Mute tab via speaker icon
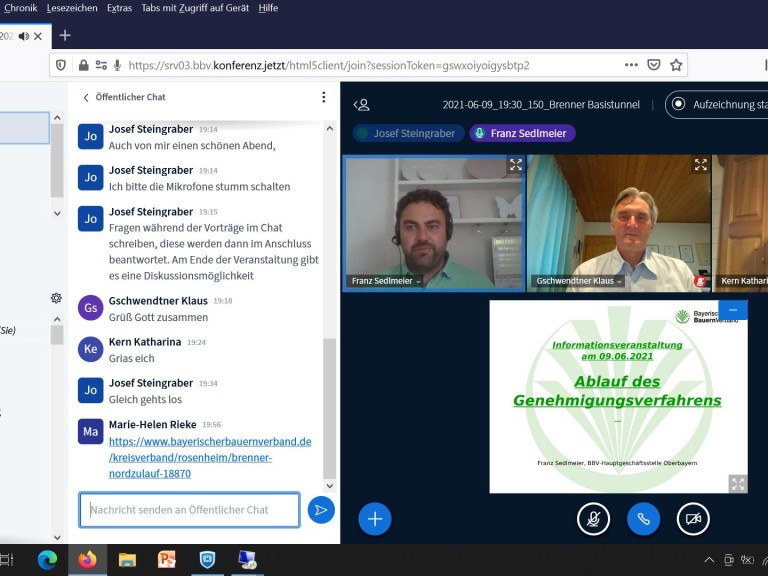Image resolution: width=768 pixels, height=576 pixels. click(24, 36)
